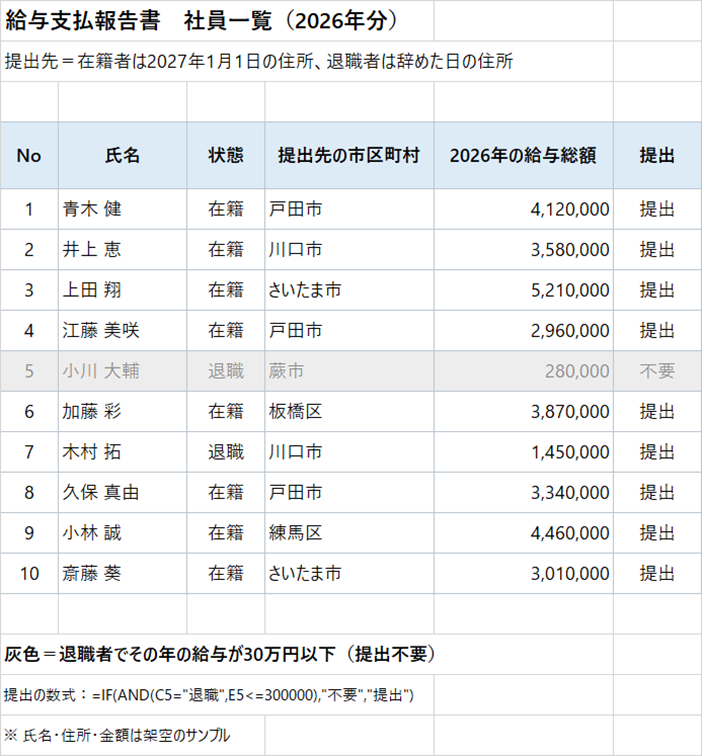Select the 2026年の給与総額 column header
702x756 pixels.
(x=524, y=155)
